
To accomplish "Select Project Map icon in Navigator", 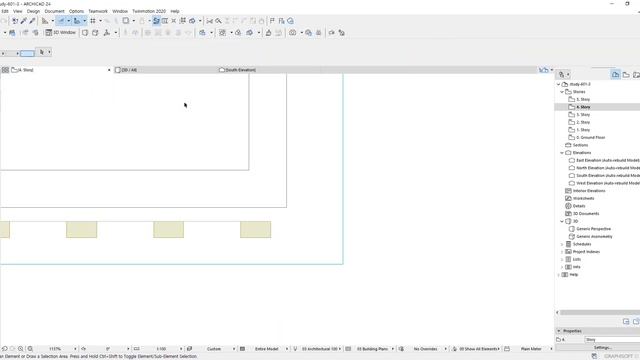I will (x=616, y=75).
